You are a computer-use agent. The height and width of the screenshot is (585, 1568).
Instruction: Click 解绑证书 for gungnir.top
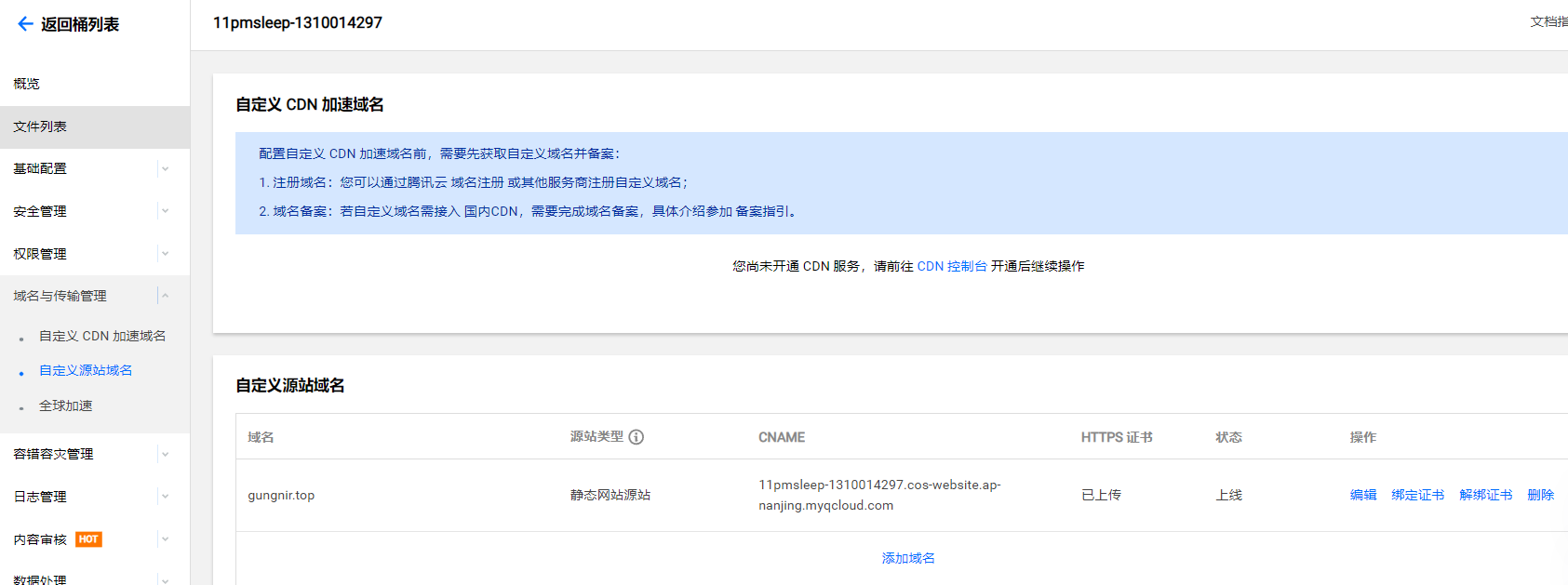pyautogui.click(x=1486, y=495)
